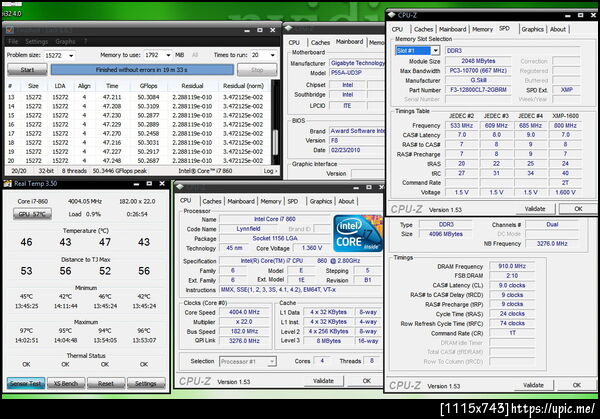Click Validate in CPU-Z SPD window
Screen dimensions: 600x419
click(x=535, y=209)
